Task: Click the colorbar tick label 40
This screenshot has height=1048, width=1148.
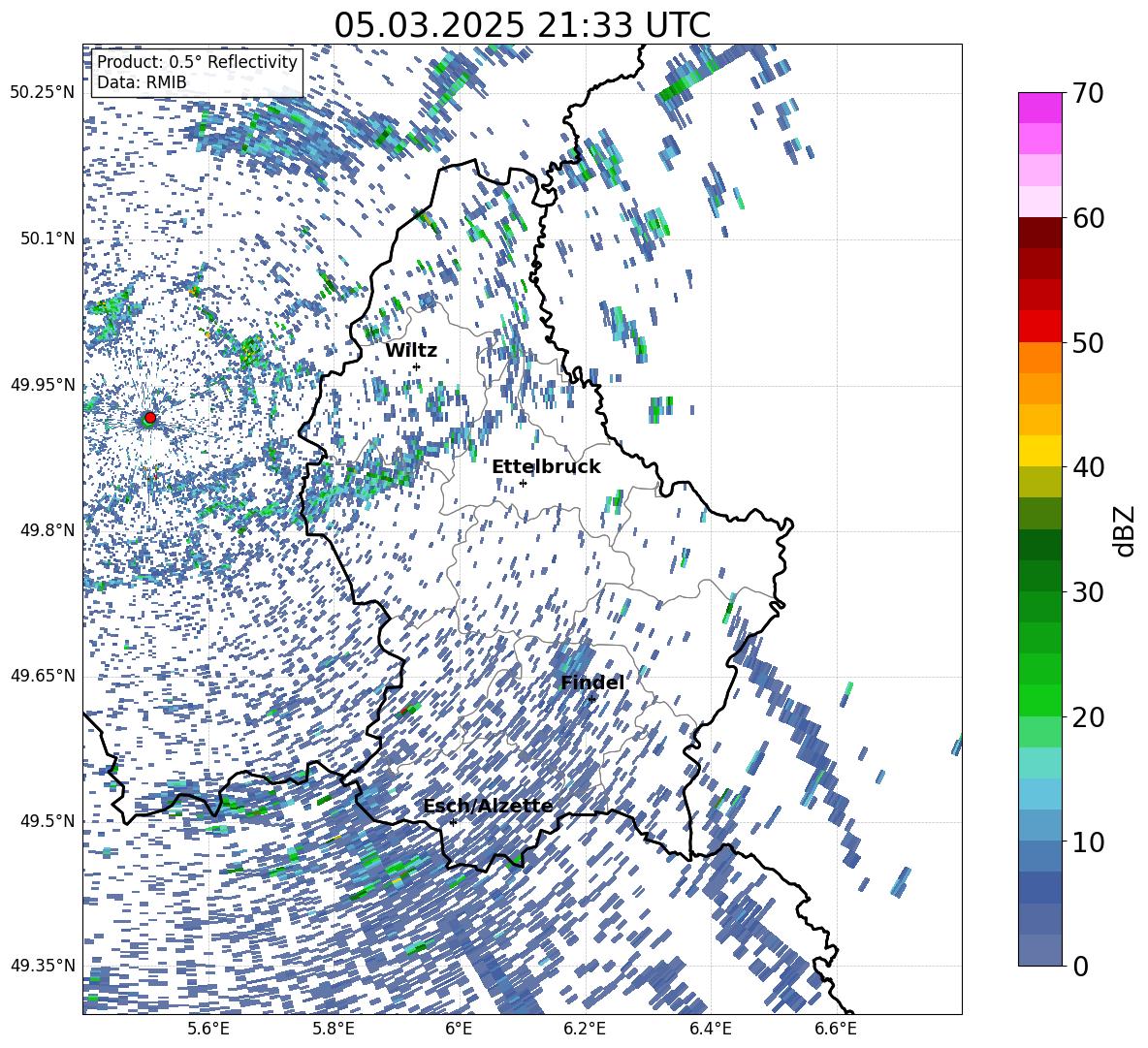Action: pyautogui.click(x=1088, y=467)
